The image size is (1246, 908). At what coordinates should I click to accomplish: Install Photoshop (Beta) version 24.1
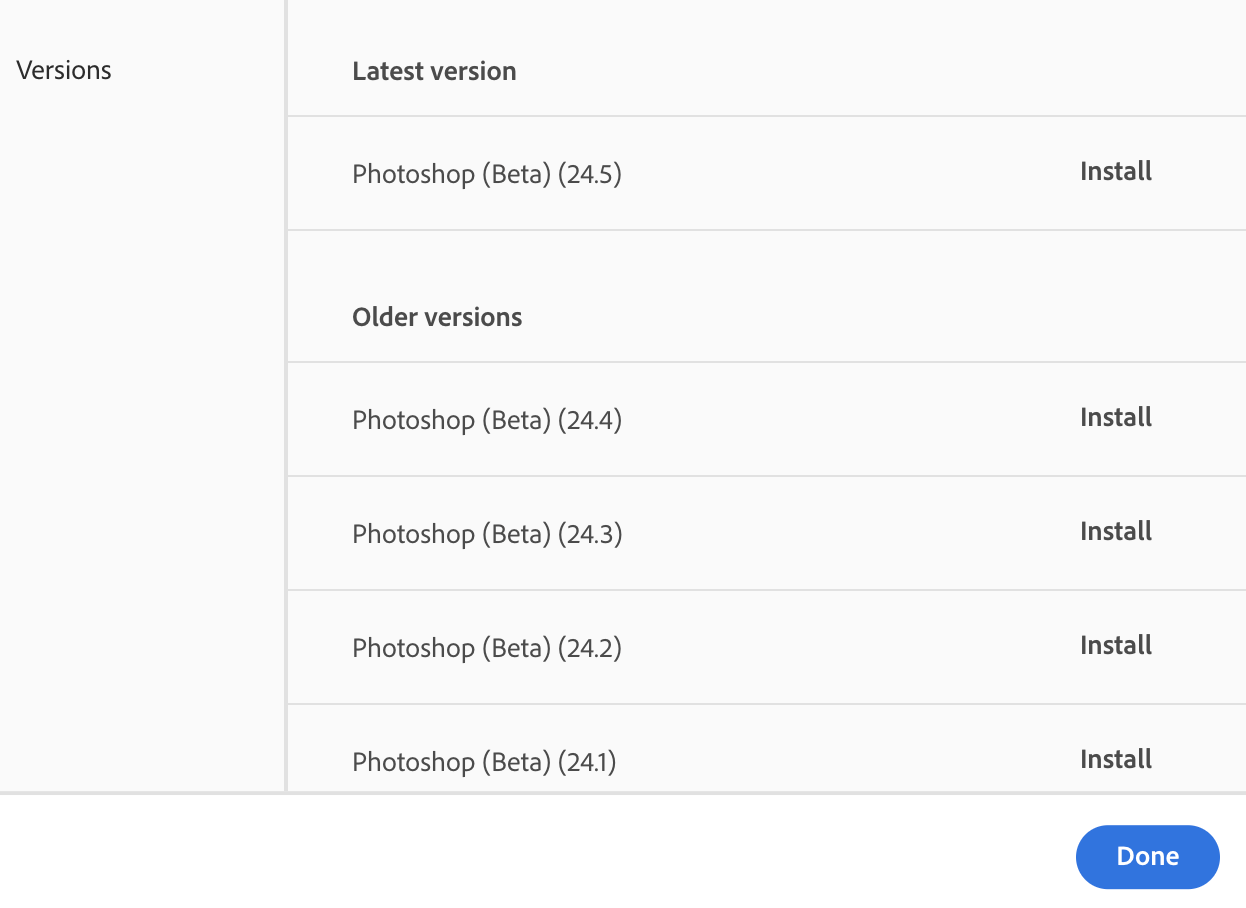tap(1115, 759)
